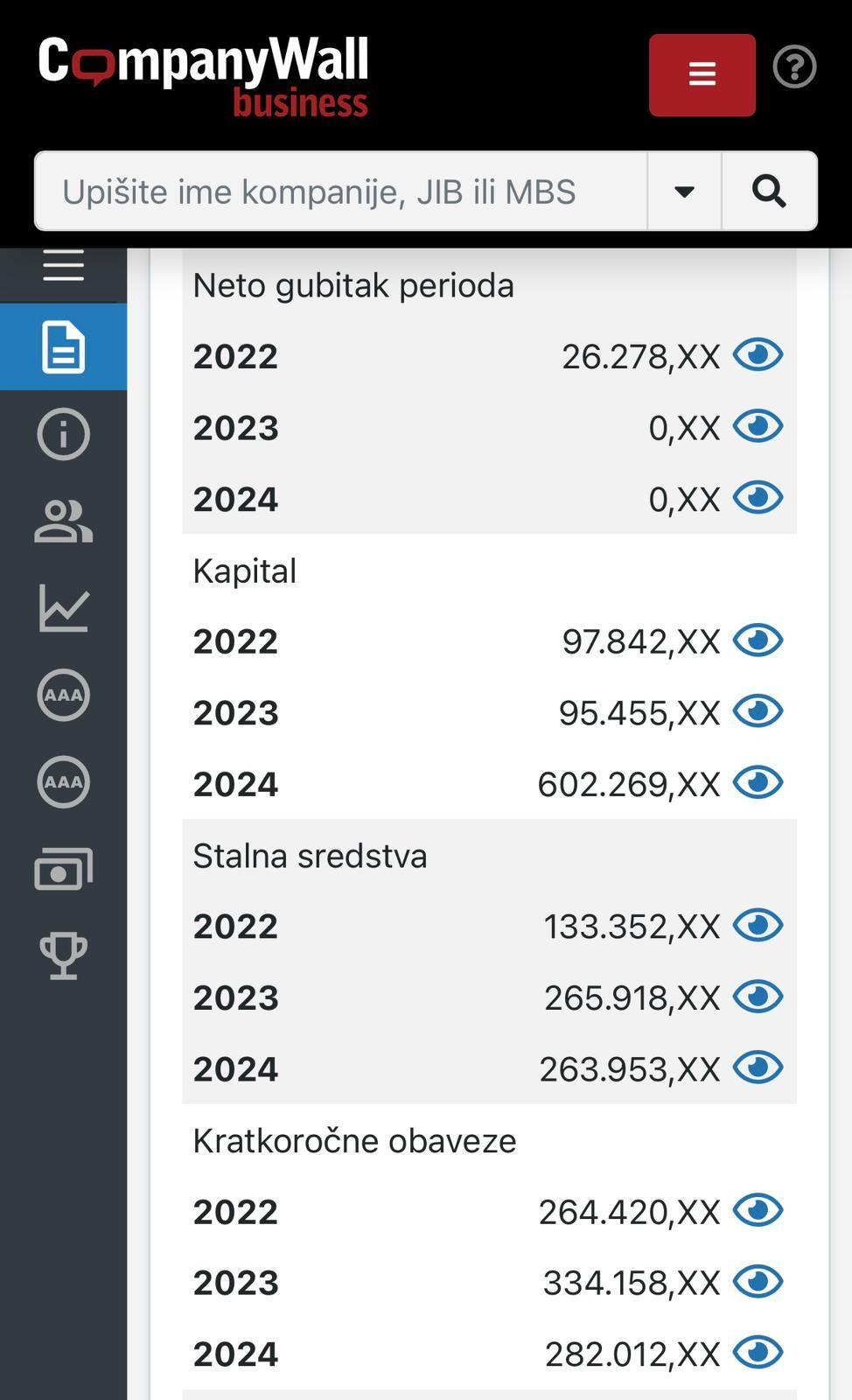Focus the company name search field
The width and height of the screenshot is (852, 1400).
coord(341,192)
